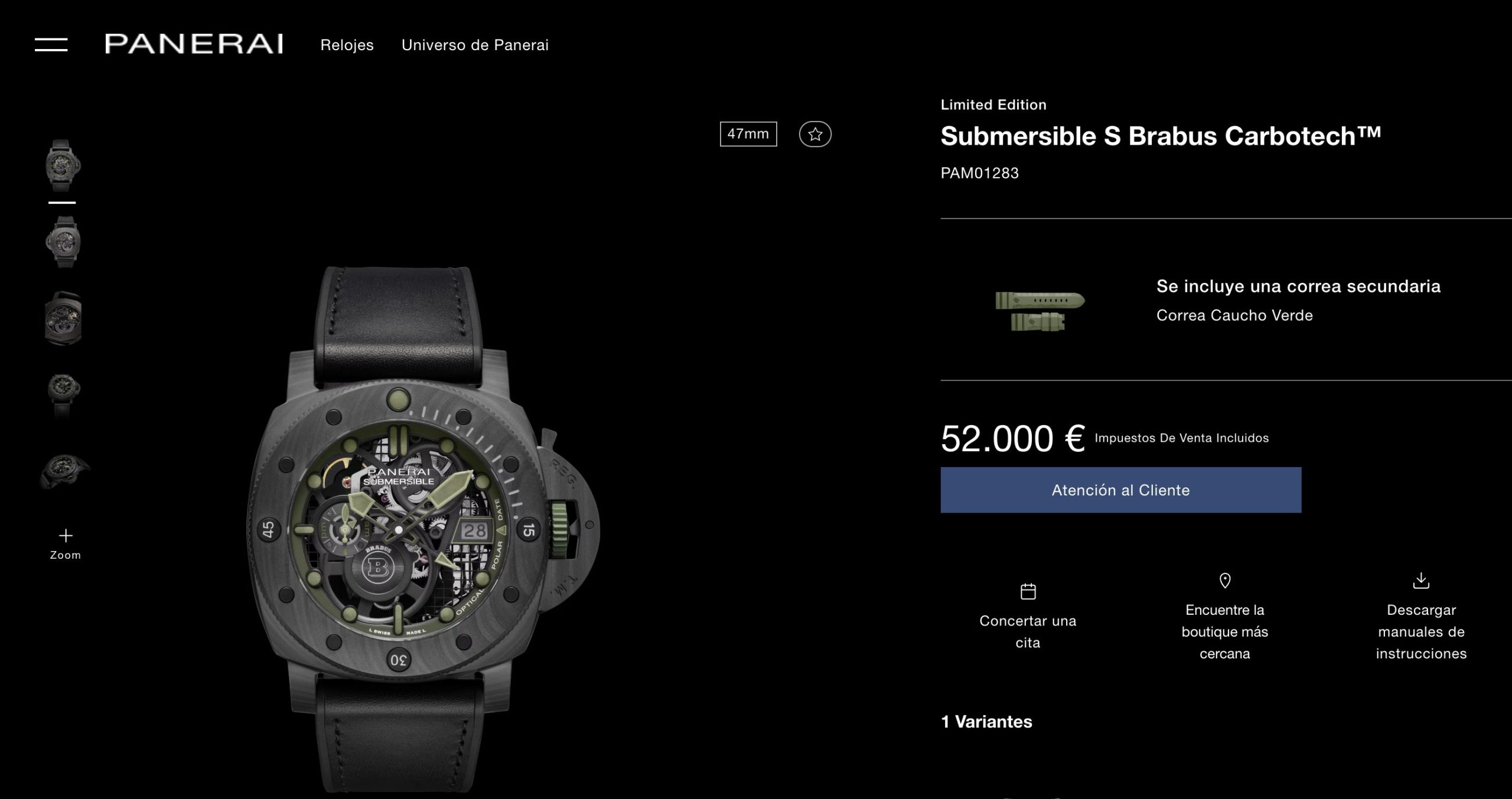Select the fourth dark watch thumbnail
This screenshot has height=799, width=1512.
tap(63, 394)
